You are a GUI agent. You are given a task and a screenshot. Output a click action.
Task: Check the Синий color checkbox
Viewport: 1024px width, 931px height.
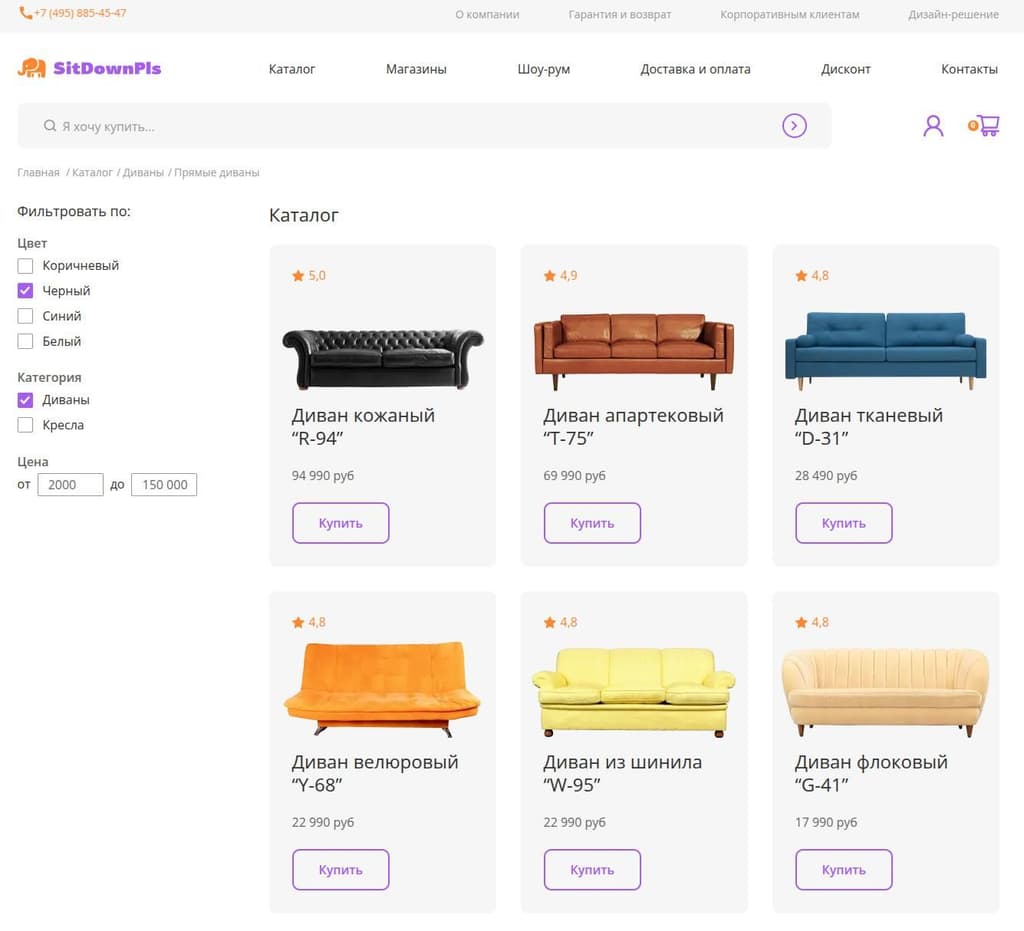click(x=25, y=316)
